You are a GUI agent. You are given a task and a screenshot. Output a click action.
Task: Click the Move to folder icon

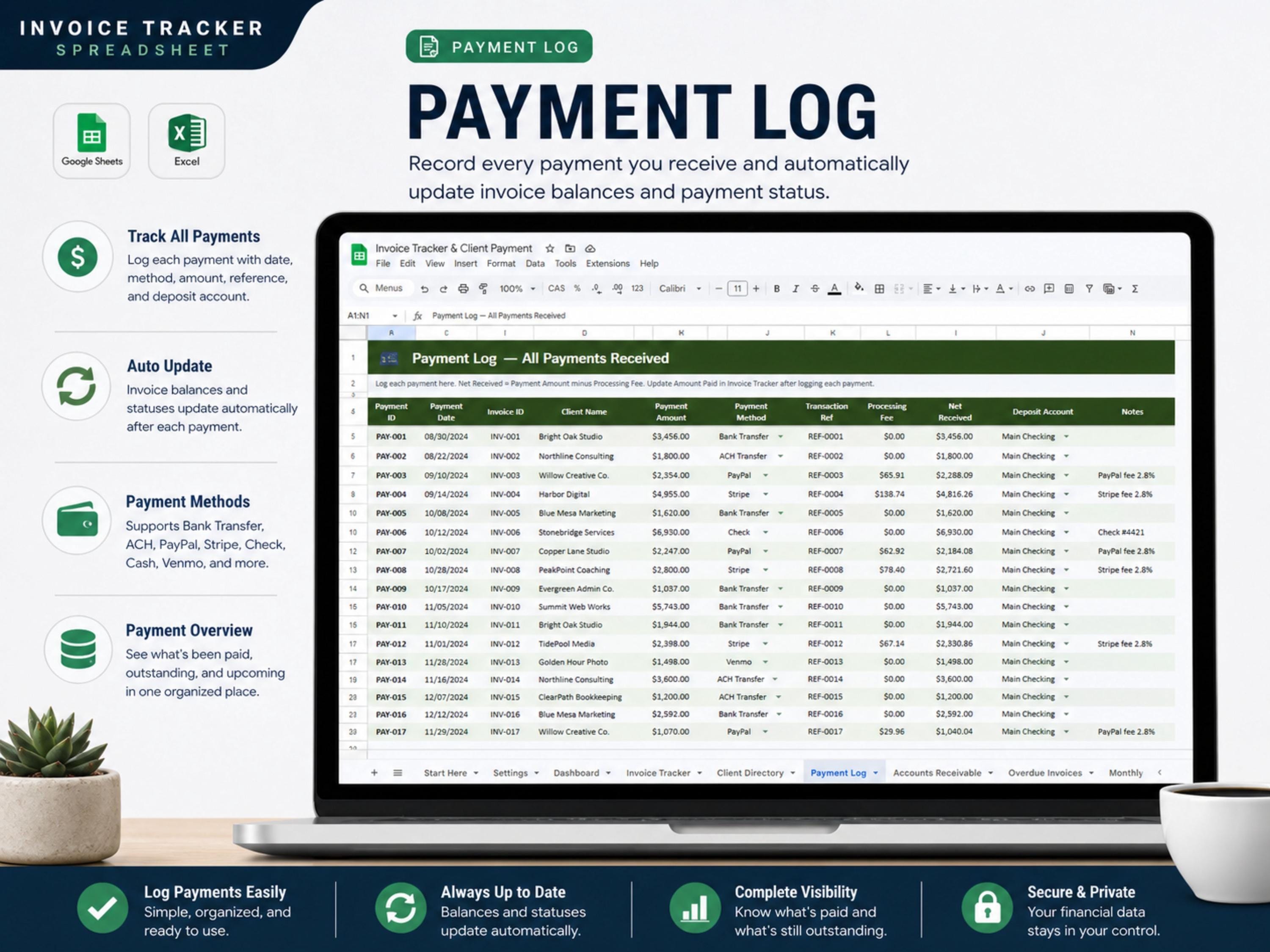tap(570, 248)
